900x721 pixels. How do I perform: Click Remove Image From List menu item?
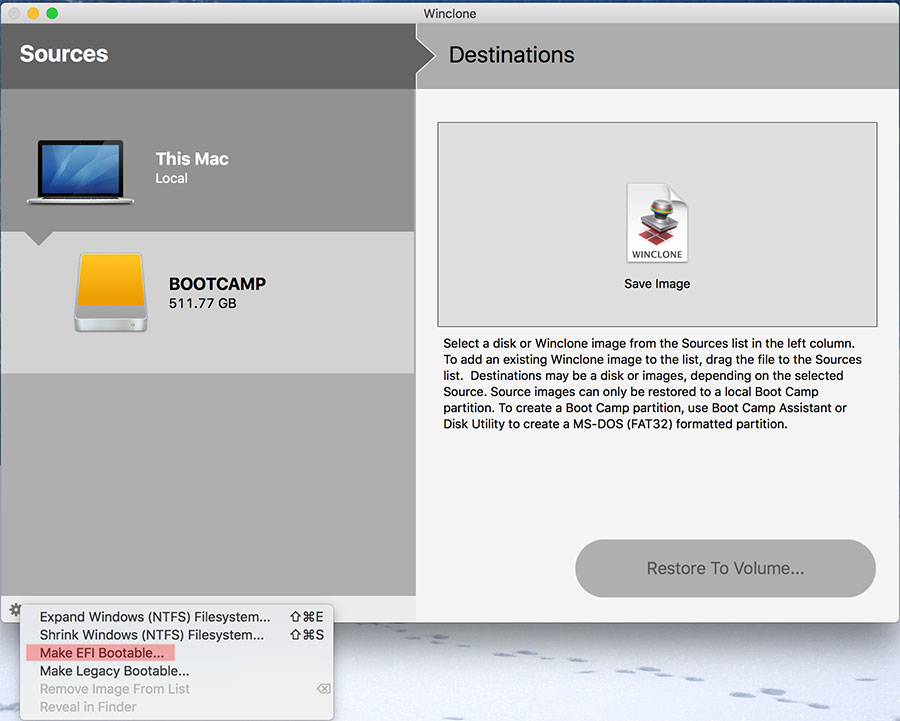pos(177,689)
